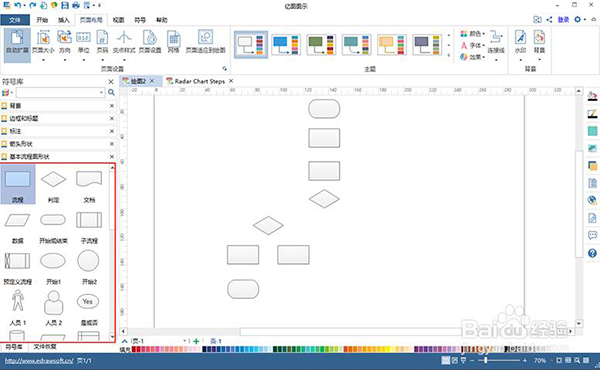Pick the red swatch in the color bar
The width and height of the screenshot is (600, 370).
(135, 349)
